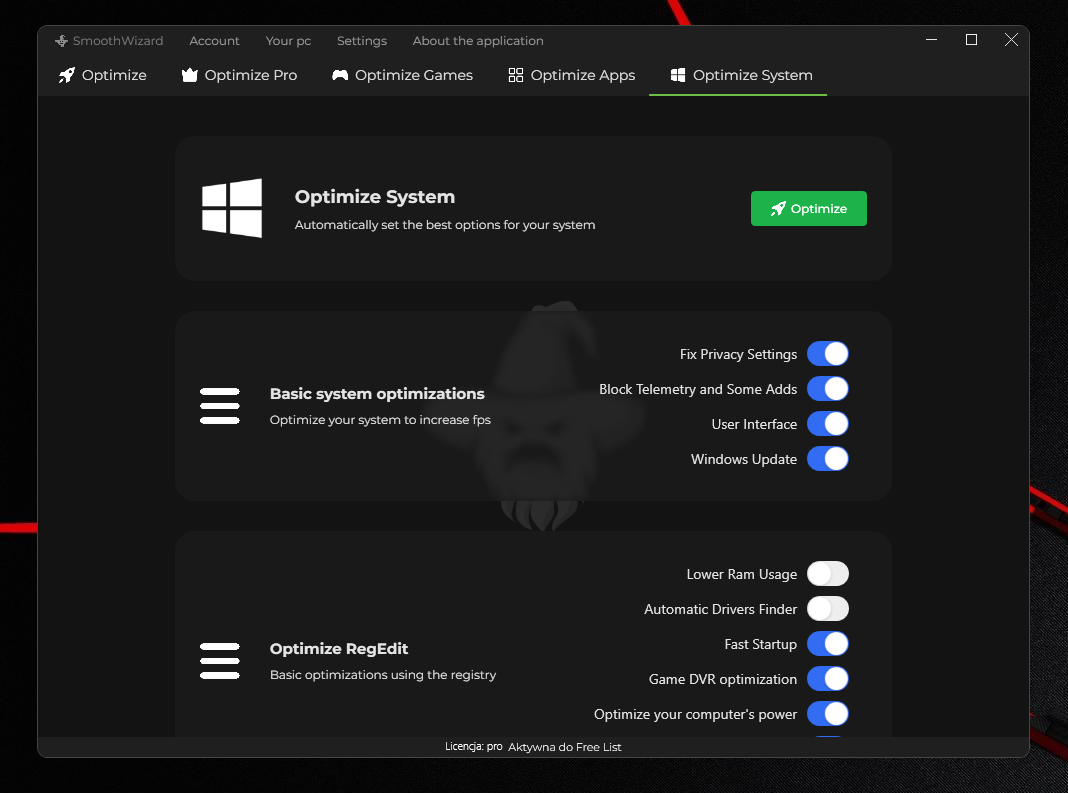Click the hamburger icon next to Basic system optimizations
The width and height of the screenshot is (1068, 793).
pyautogui.click(x=219, y=405)
